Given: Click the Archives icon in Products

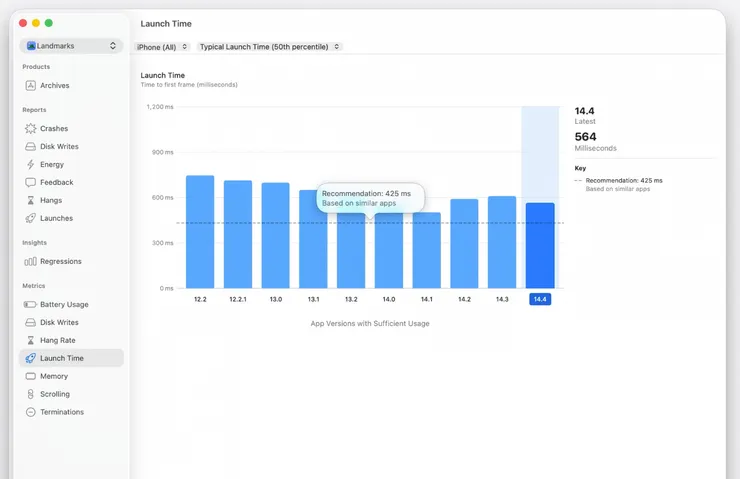Looking at the screenshot, I should point(30,86).
